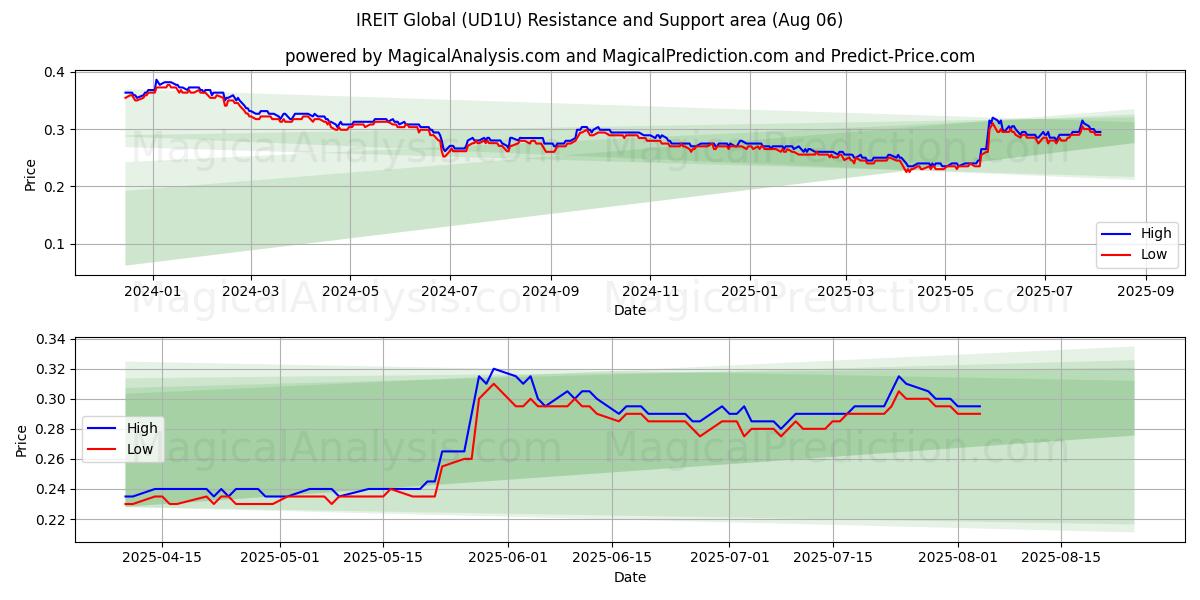Click 'Low' in the upper chart legend
Viewport: 1200px width, 600px height.
coord(1155,254)
